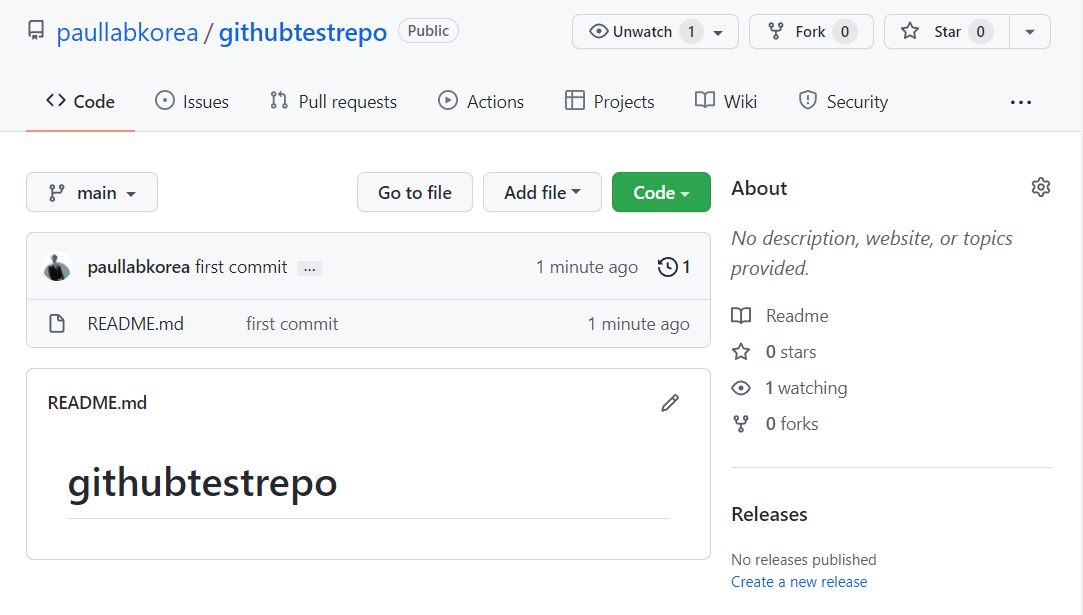The width and height of the screenshot is (1083, 615).
Task: Open the 1 watching link
Action: (x=806, y=388)
